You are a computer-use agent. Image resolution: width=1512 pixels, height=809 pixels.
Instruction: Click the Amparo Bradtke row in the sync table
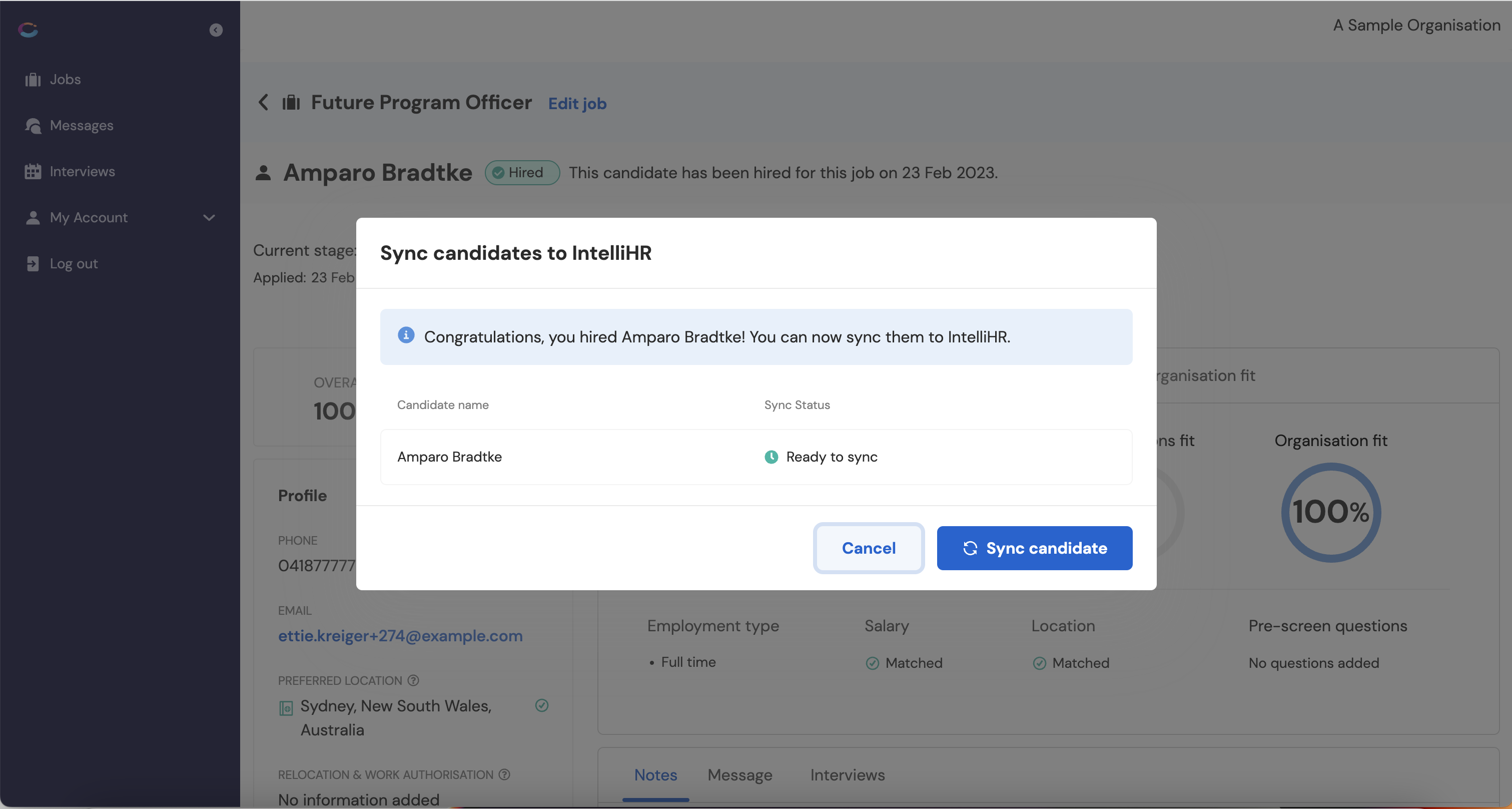coord(756,457)
